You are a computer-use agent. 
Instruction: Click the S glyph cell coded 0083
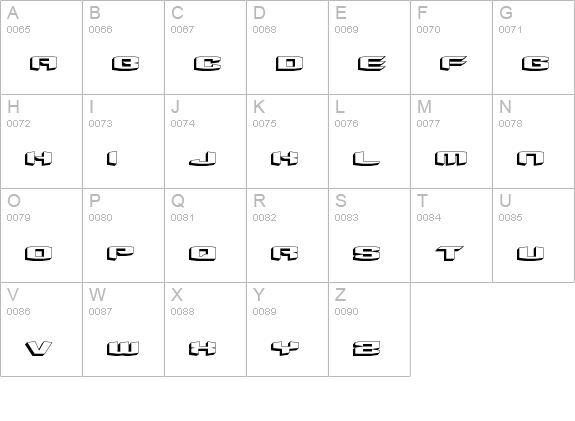pos(369,235)
